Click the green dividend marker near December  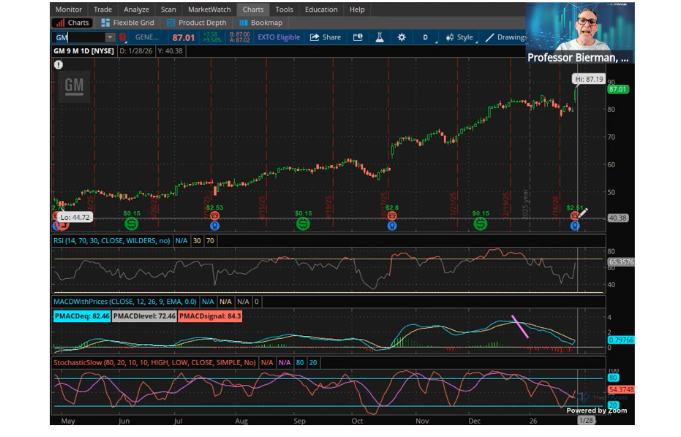(x=481, y=223)
